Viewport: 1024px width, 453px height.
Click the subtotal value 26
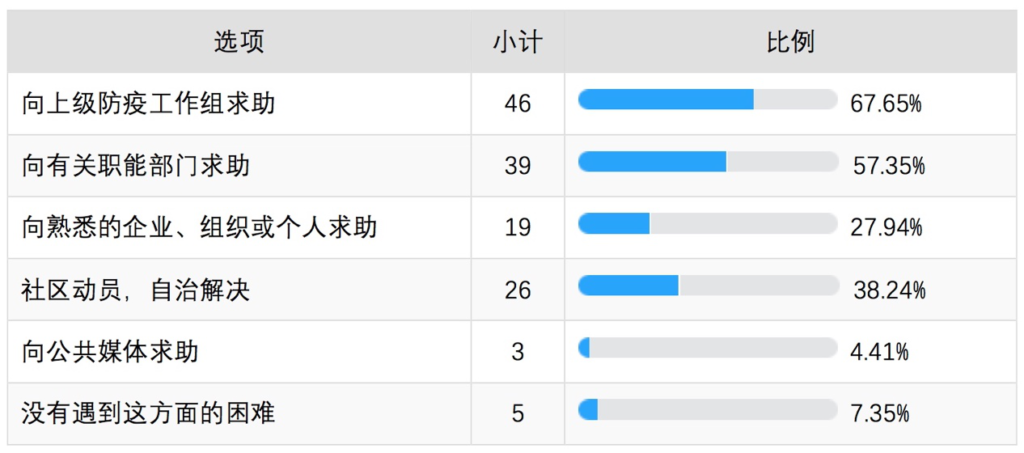(517, 290)
